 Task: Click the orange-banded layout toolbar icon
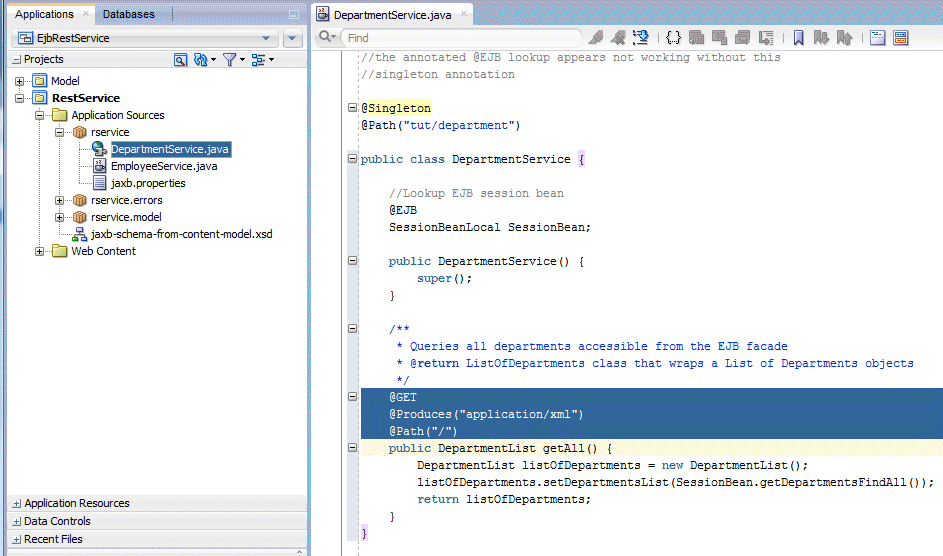click(x=900, y=38)
